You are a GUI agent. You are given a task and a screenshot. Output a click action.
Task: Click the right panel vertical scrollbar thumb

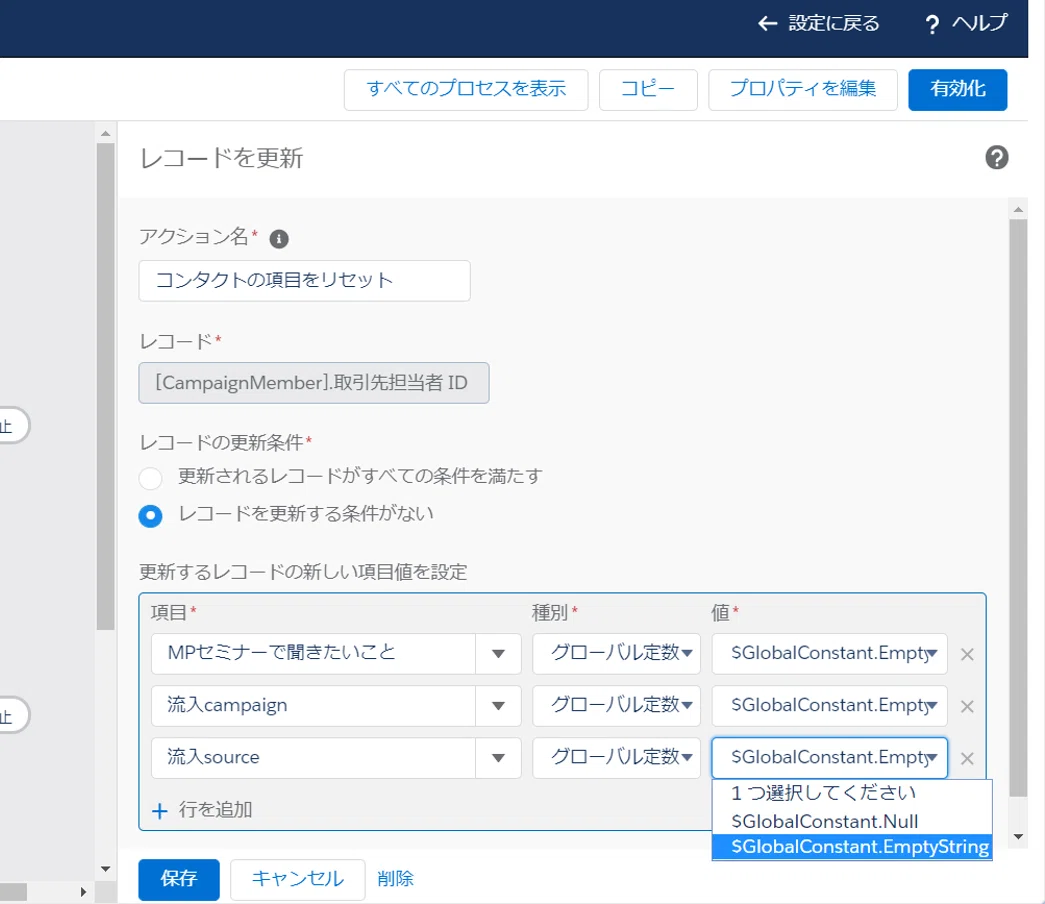pos(1018,508)
